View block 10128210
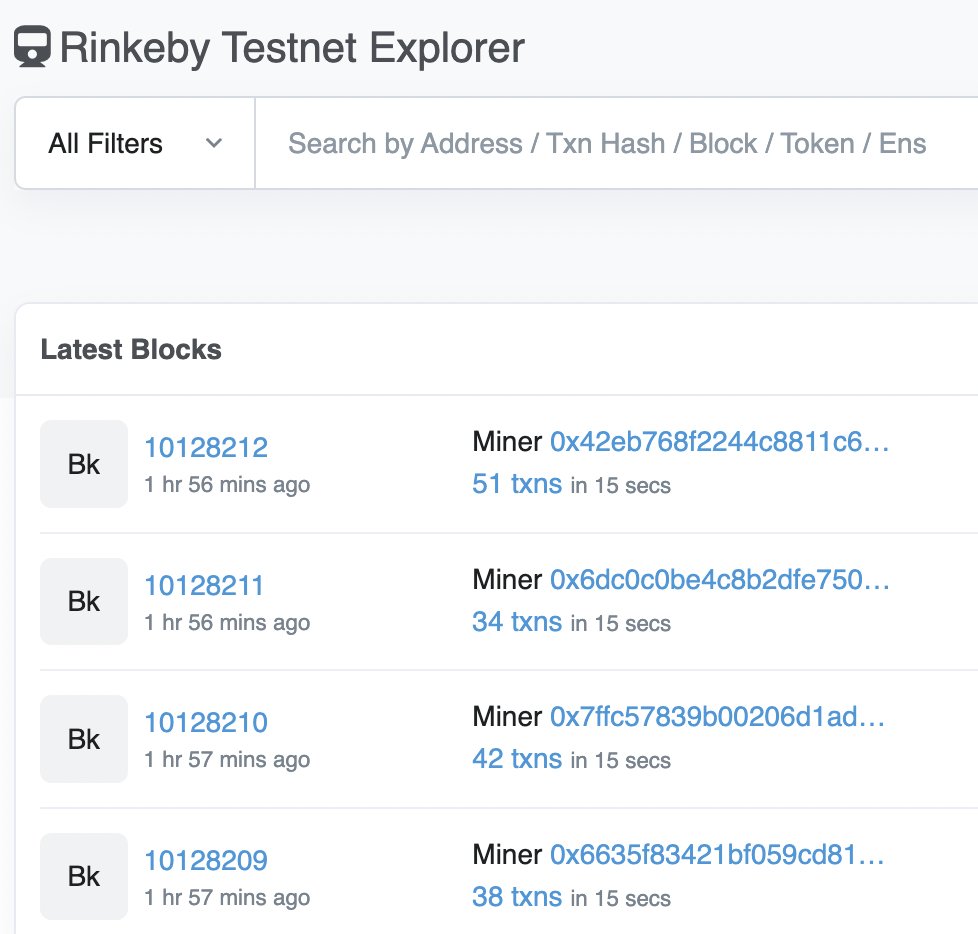Viewport: 978px width, 934px height. 206,722
